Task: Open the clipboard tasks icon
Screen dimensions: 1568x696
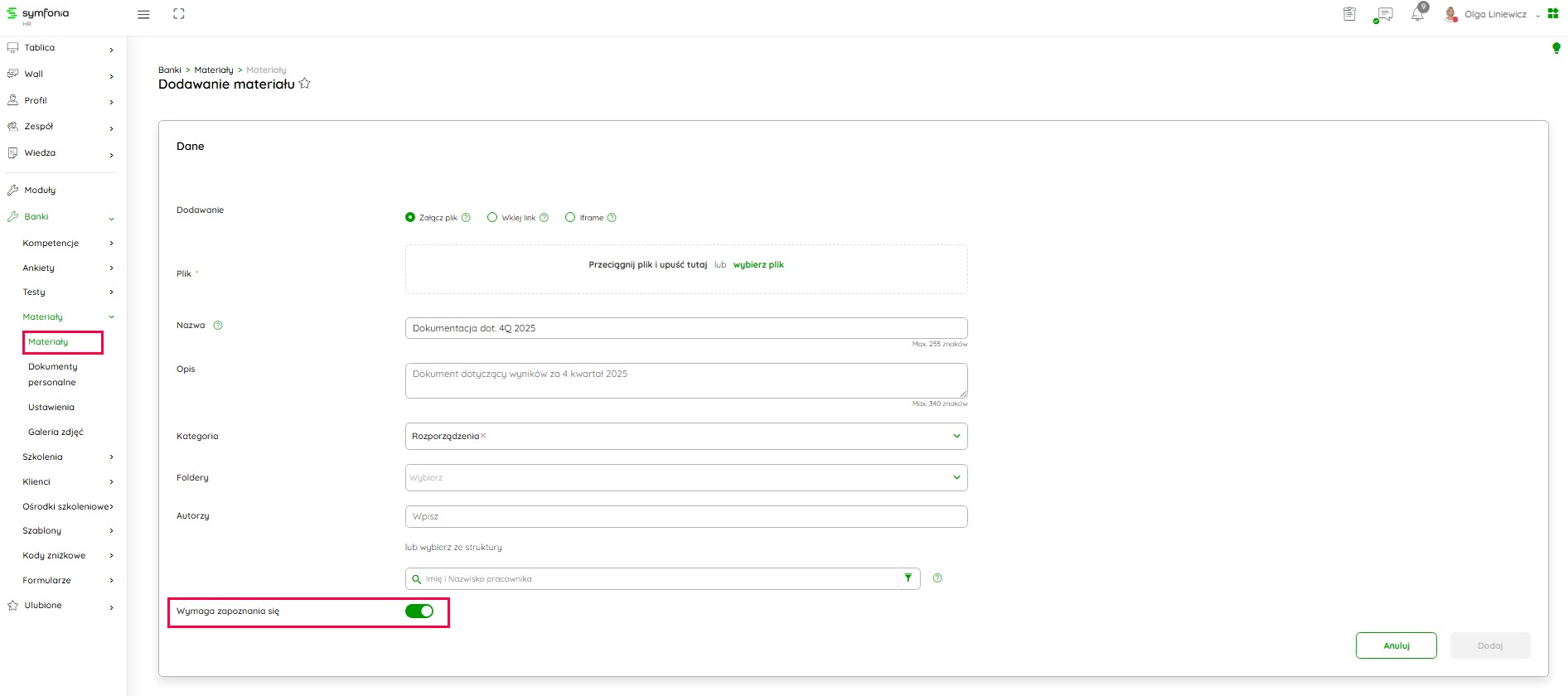Action: (1349, 14)
